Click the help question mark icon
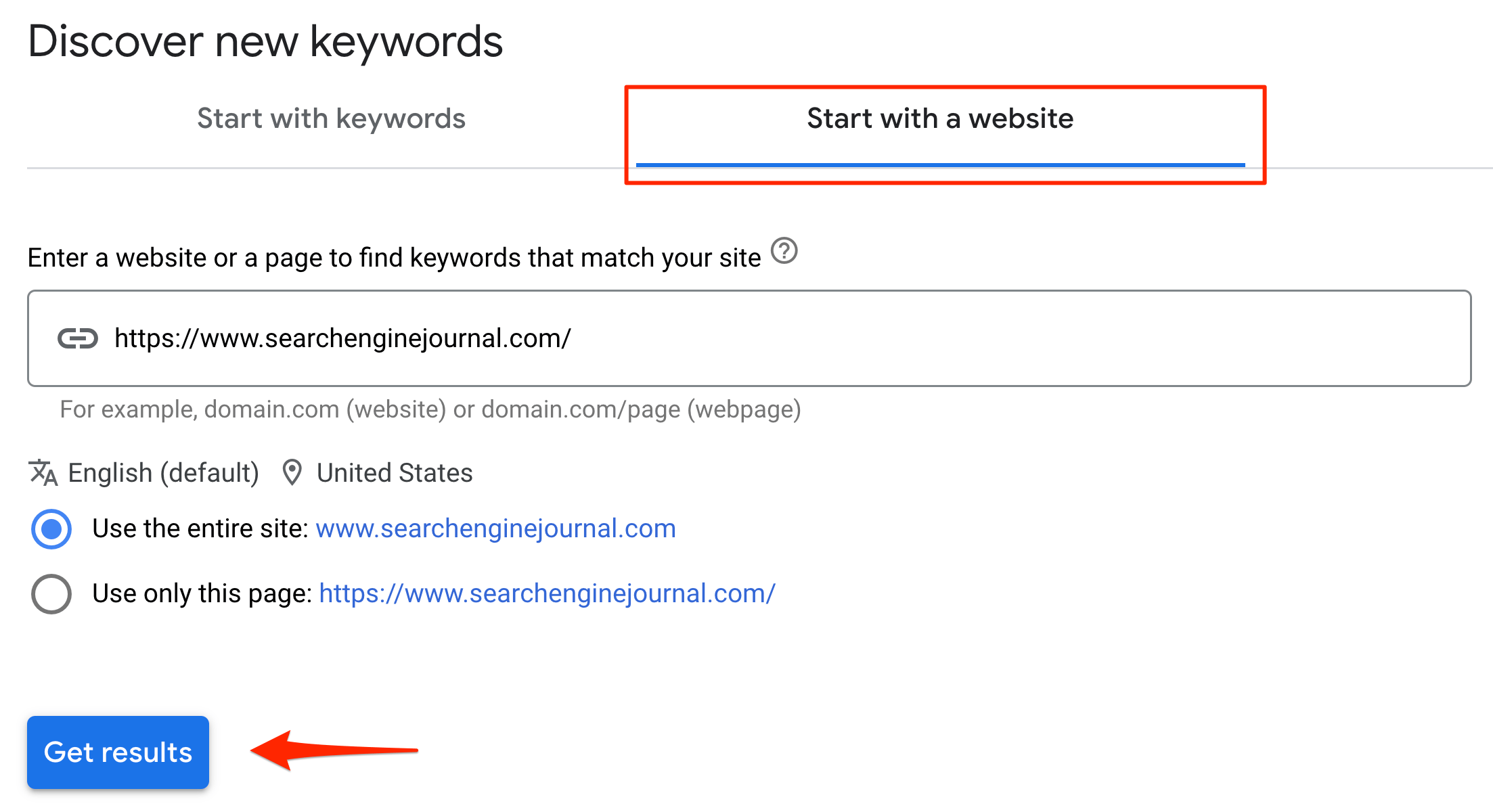The height and width of the screenshot is (812, 1493). (784, 251)
